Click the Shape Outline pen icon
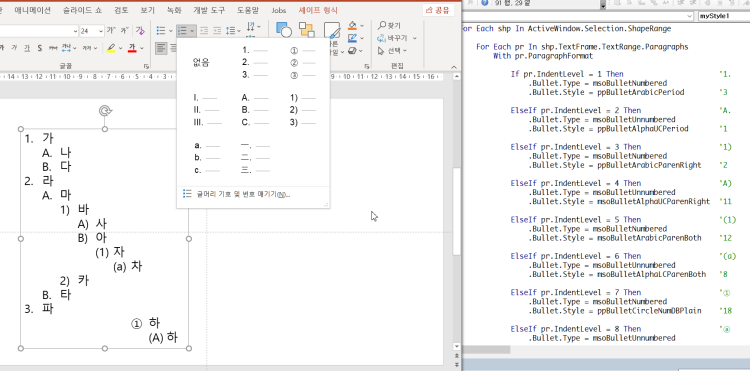The width and height of the screenshot is (750, 371). 353,37
